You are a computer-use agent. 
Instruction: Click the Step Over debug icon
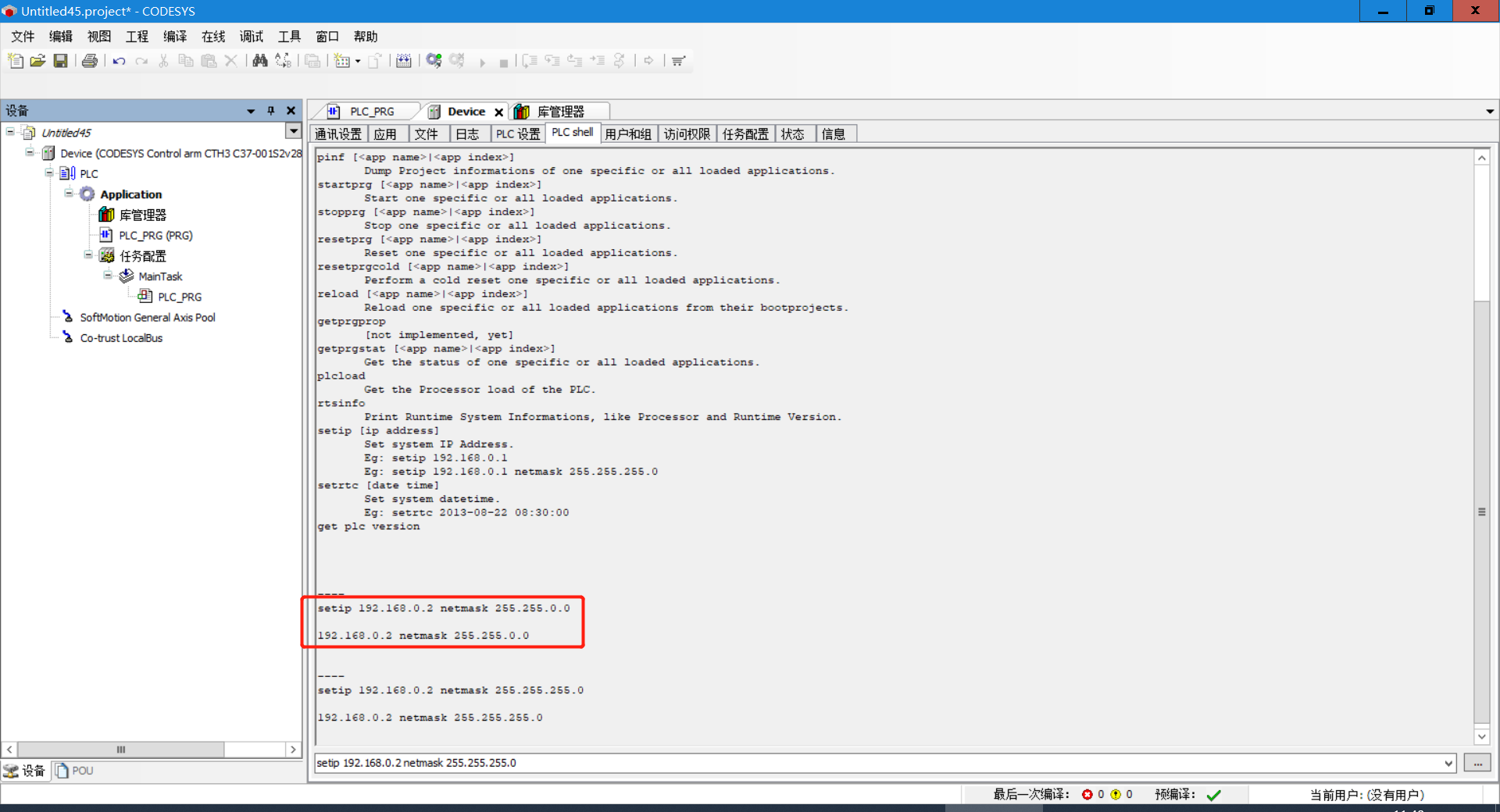(530, 61)
